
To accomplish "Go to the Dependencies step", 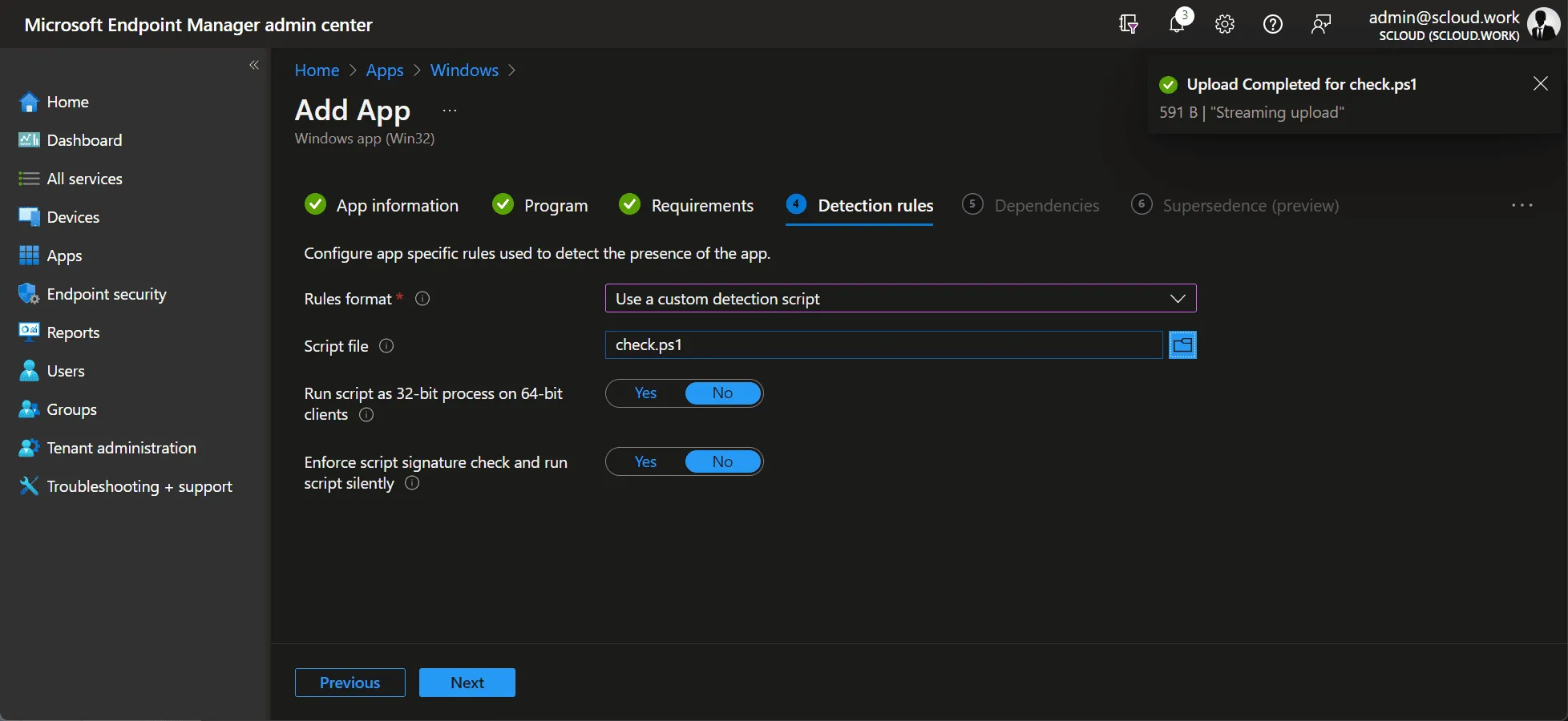I will click(x=1031, y=206).
